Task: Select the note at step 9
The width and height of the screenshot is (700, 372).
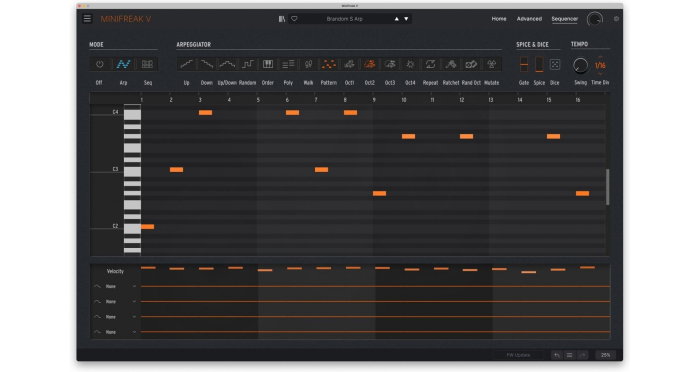Action: tap(379, 193)
